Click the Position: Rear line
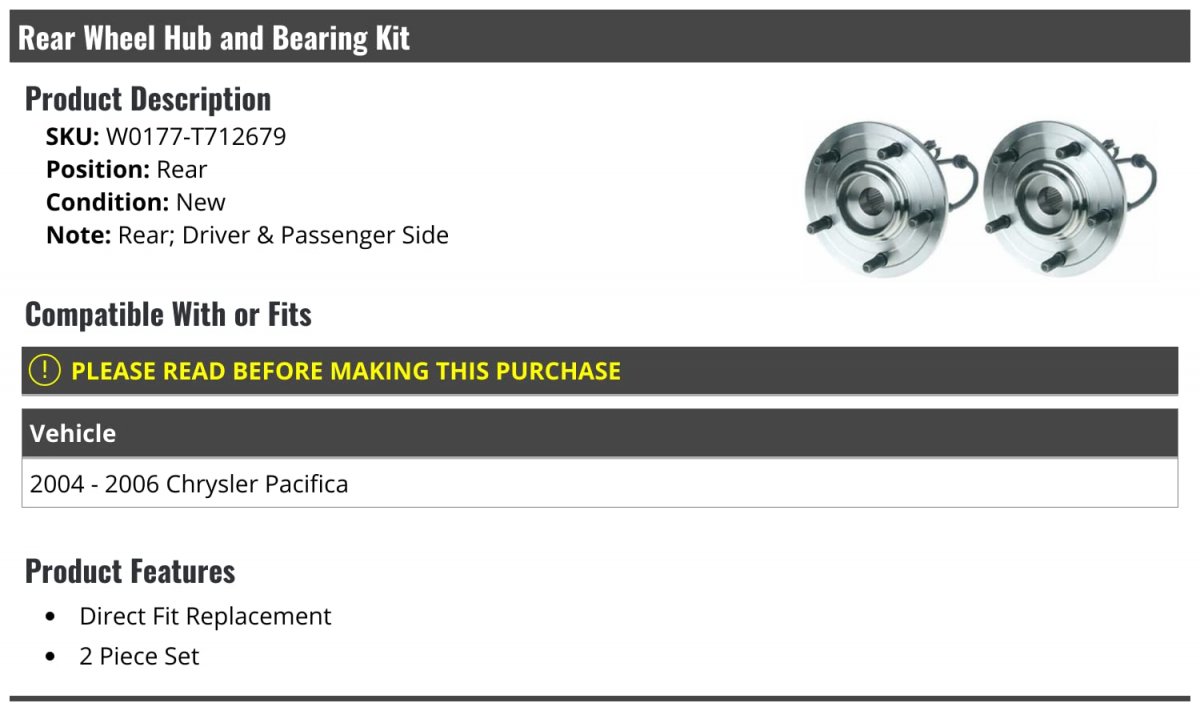 (x=127, y=170)
